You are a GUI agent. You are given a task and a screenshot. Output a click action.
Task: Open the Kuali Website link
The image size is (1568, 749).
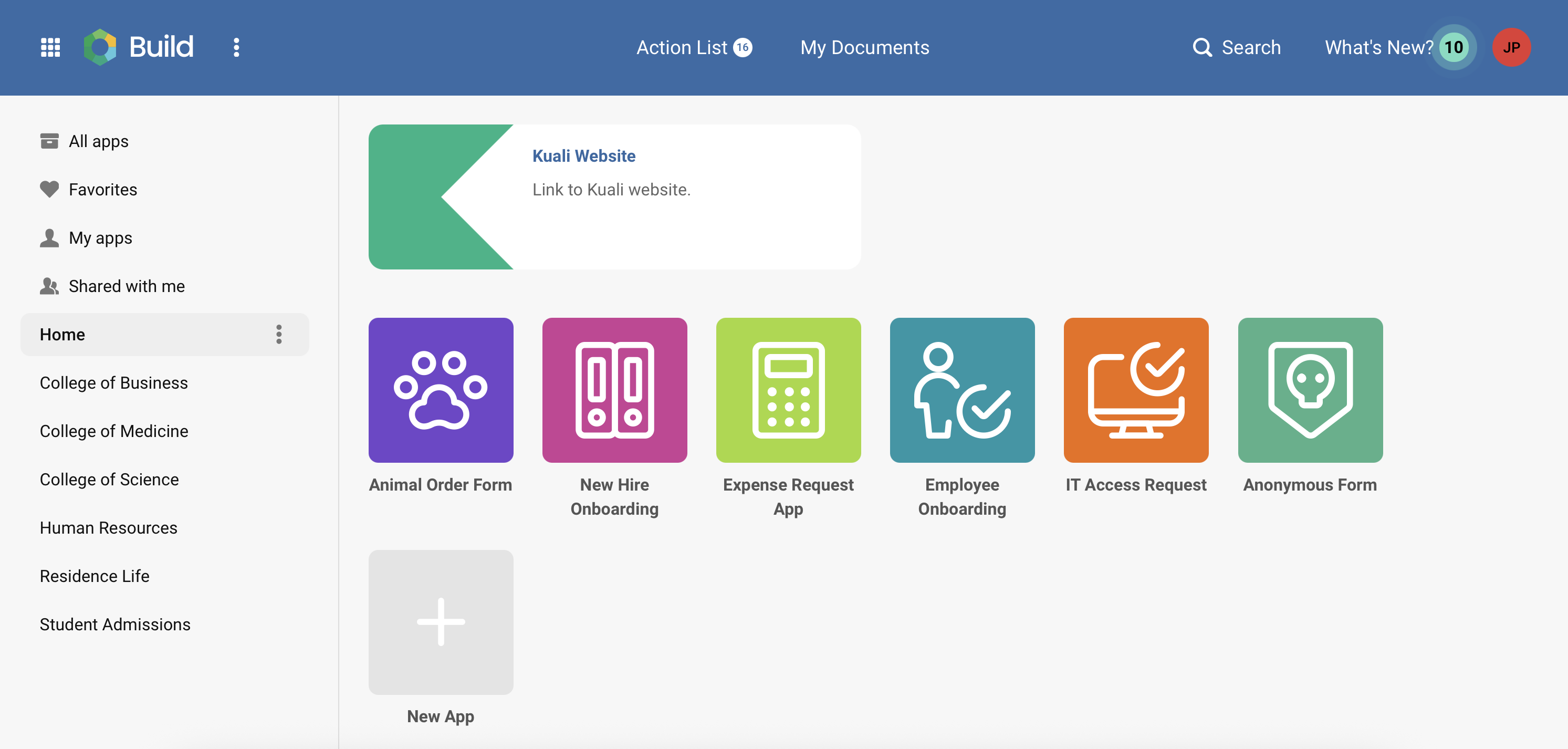point(584,155)
